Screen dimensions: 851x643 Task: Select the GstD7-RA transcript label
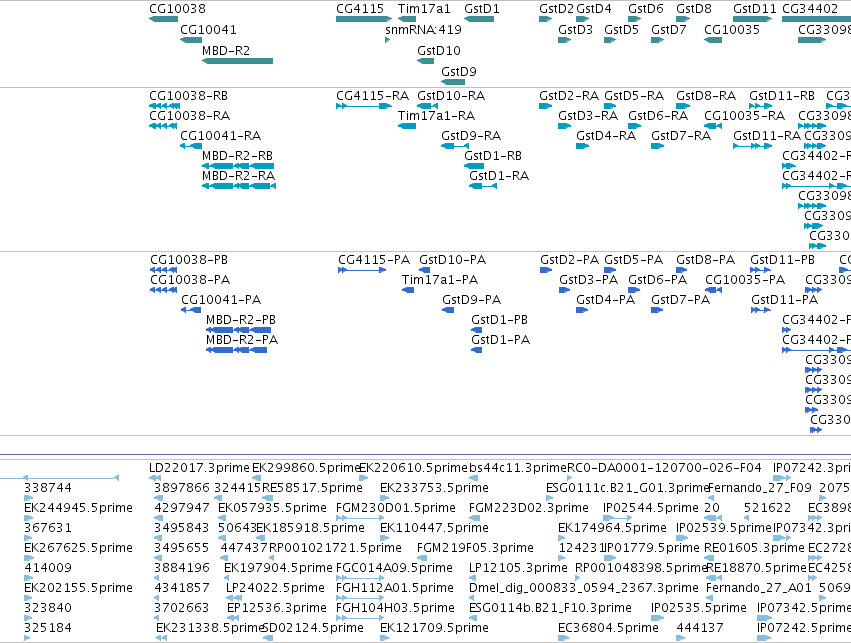click(x=681, y=136)
